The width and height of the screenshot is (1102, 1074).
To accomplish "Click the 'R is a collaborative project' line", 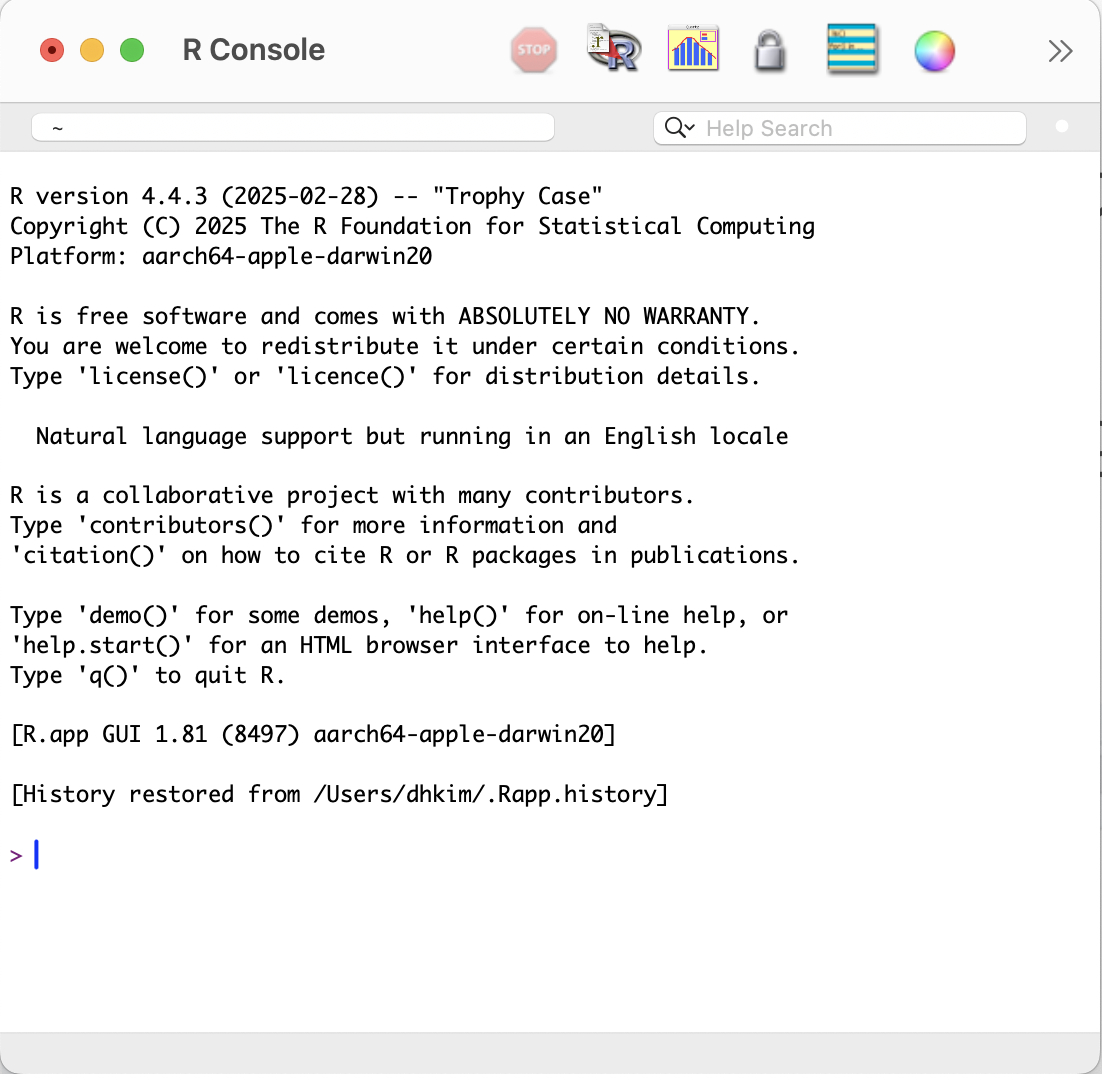I will [x=352, y=496].
